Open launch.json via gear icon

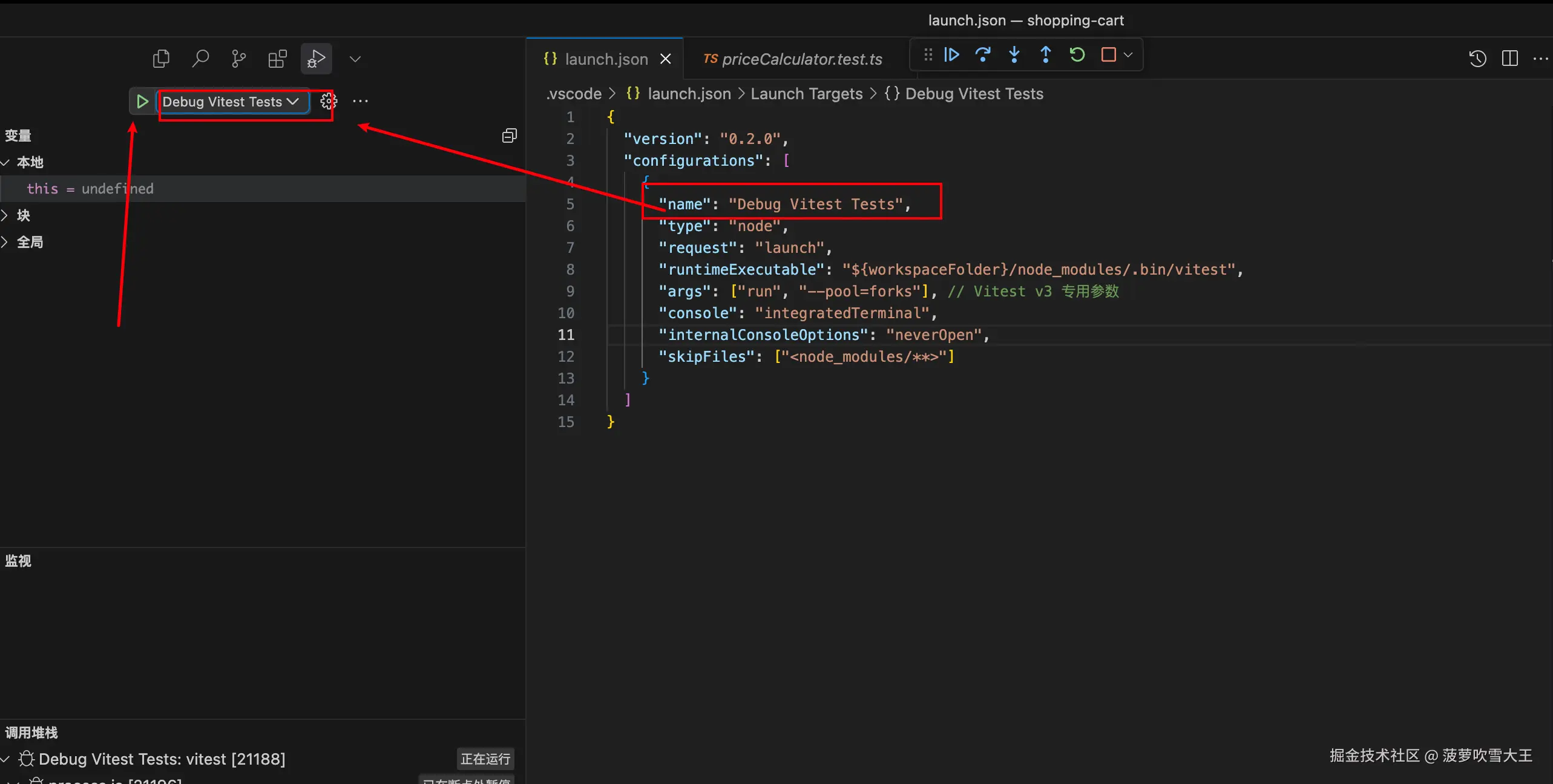tap(328, 101)
